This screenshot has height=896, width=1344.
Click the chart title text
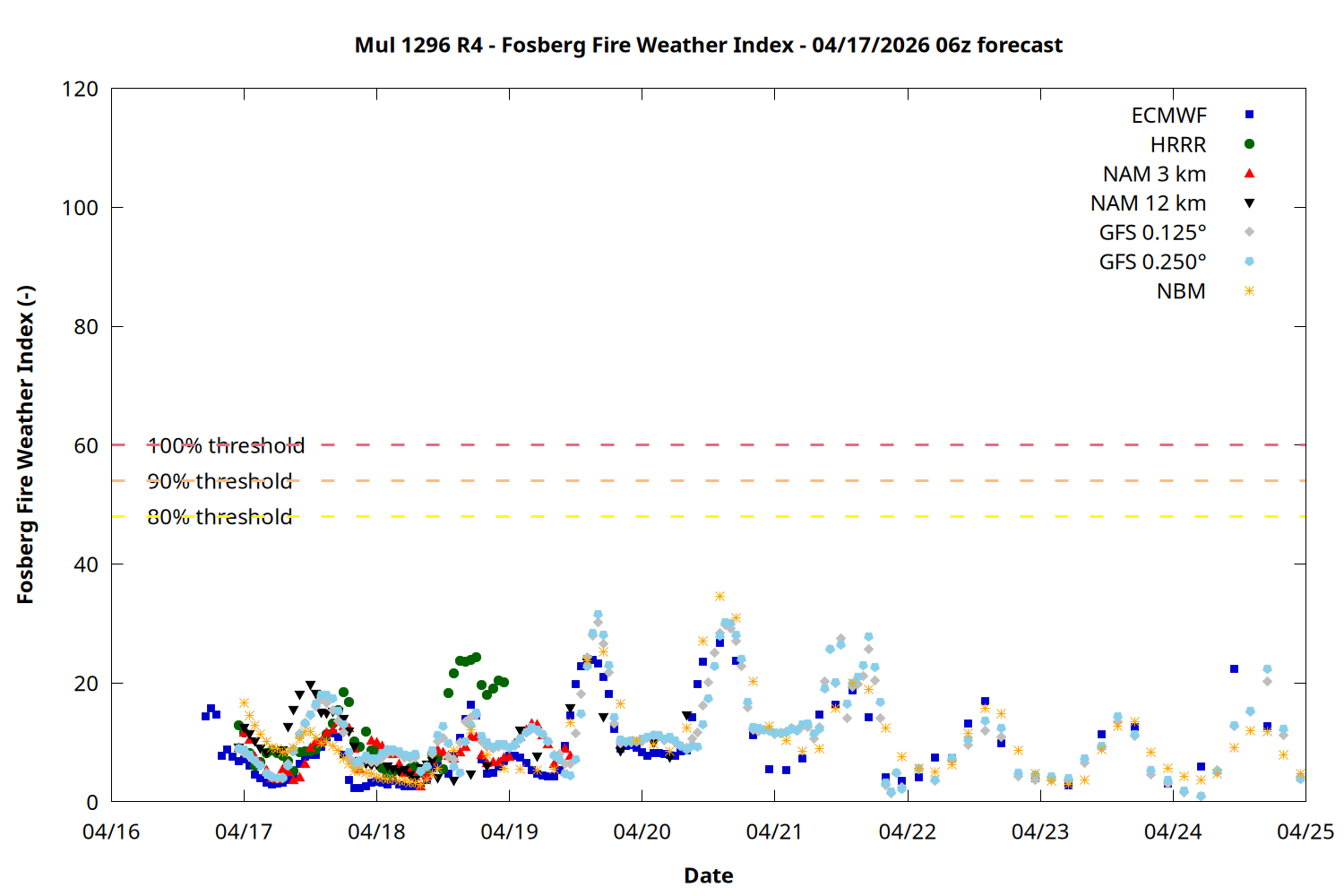pyautogui.click(x=708, y=45)
